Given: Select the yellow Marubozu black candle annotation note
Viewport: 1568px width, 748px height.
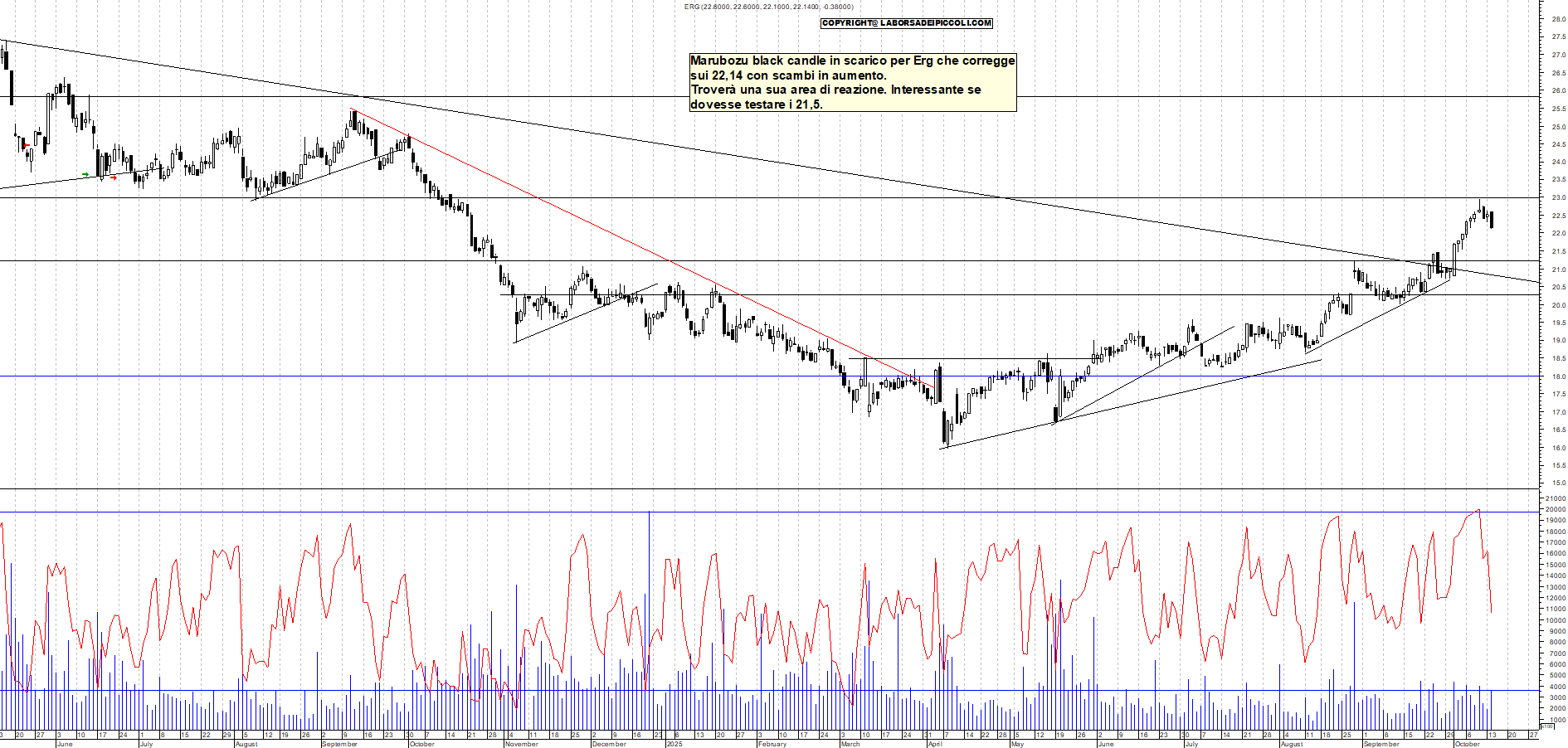Looking at the screenshot, I should tap(852, 82).
